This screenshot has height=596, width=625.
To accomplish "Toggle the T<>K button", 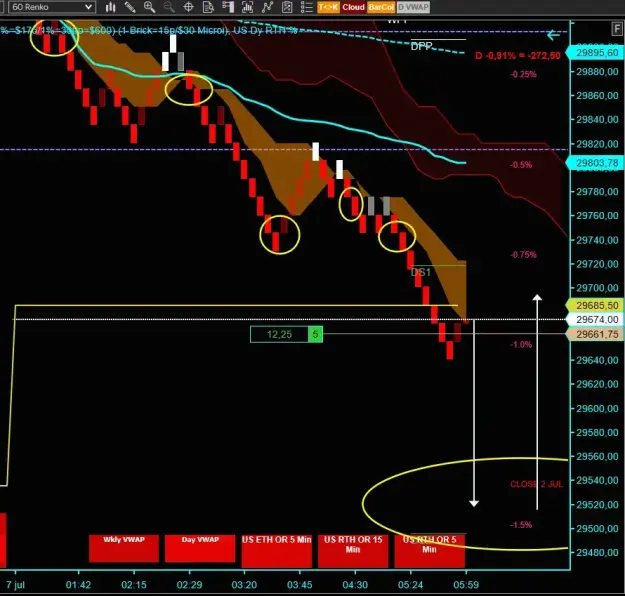I will click(x=328, y=7).
